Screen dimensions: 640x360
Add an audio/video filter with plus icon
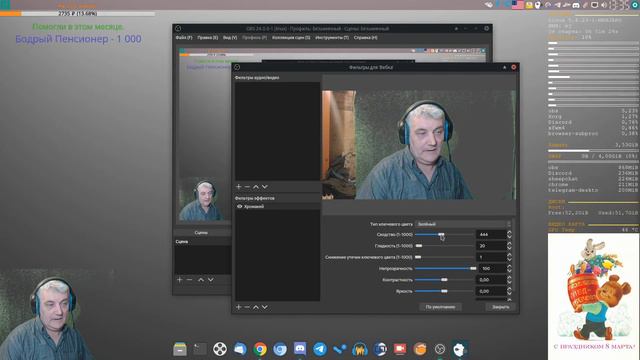239,187
